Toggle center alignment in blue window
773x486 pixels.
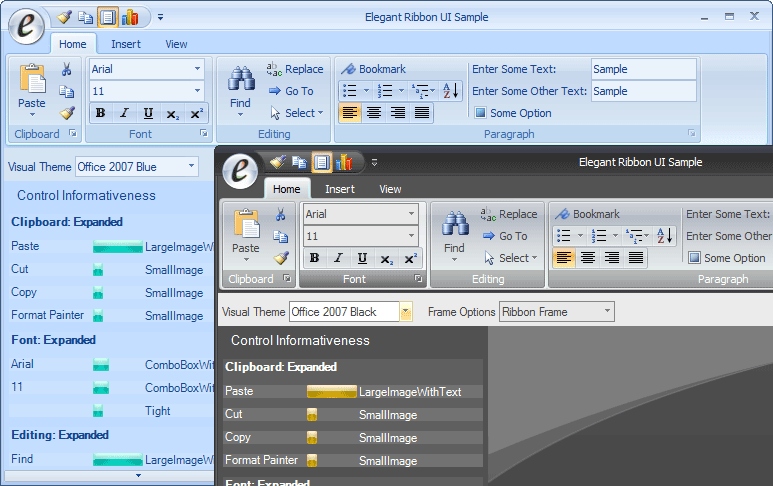(374, 113)
